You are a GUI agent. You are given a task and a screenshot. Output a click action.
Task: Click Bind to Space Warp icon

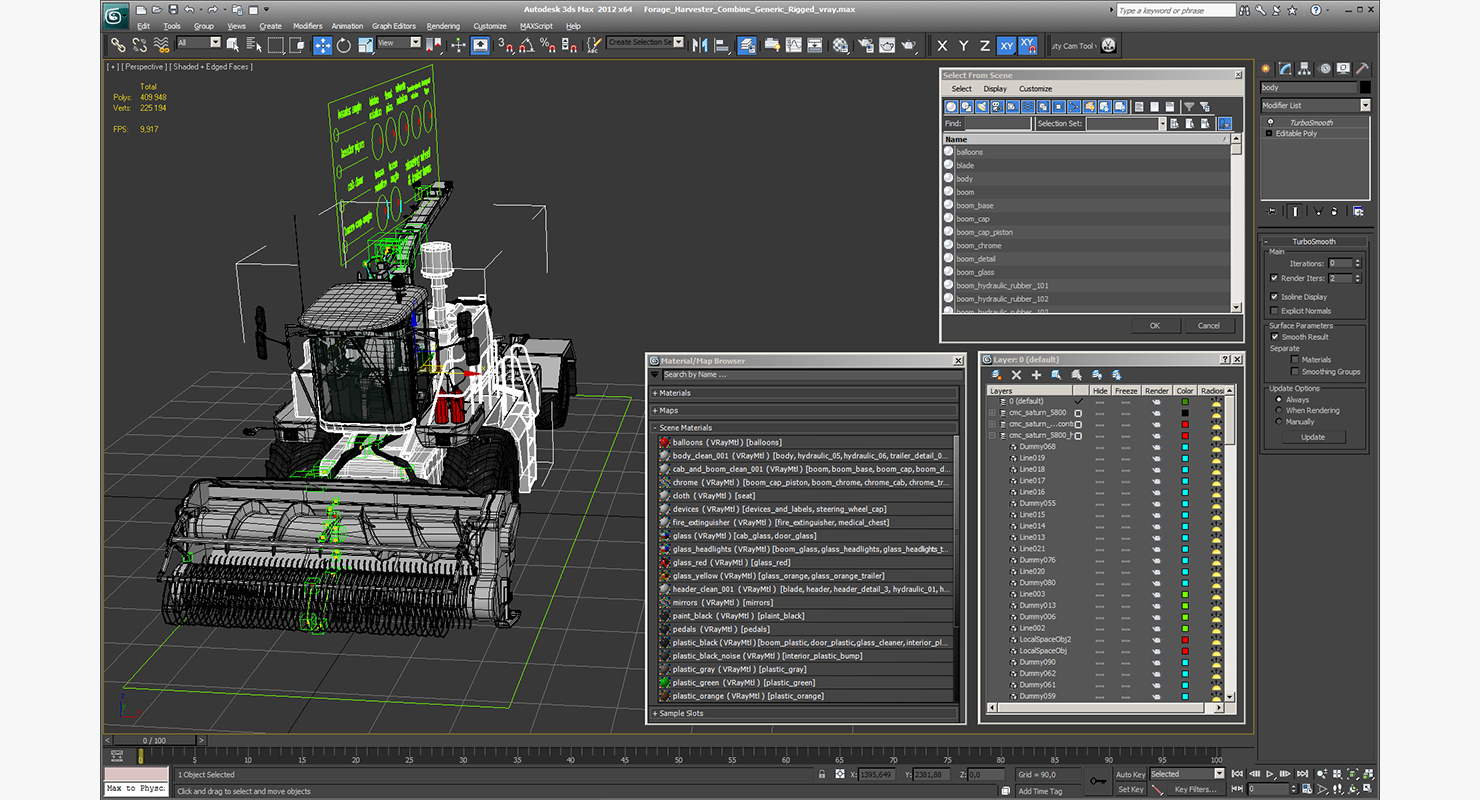[160, 45]
